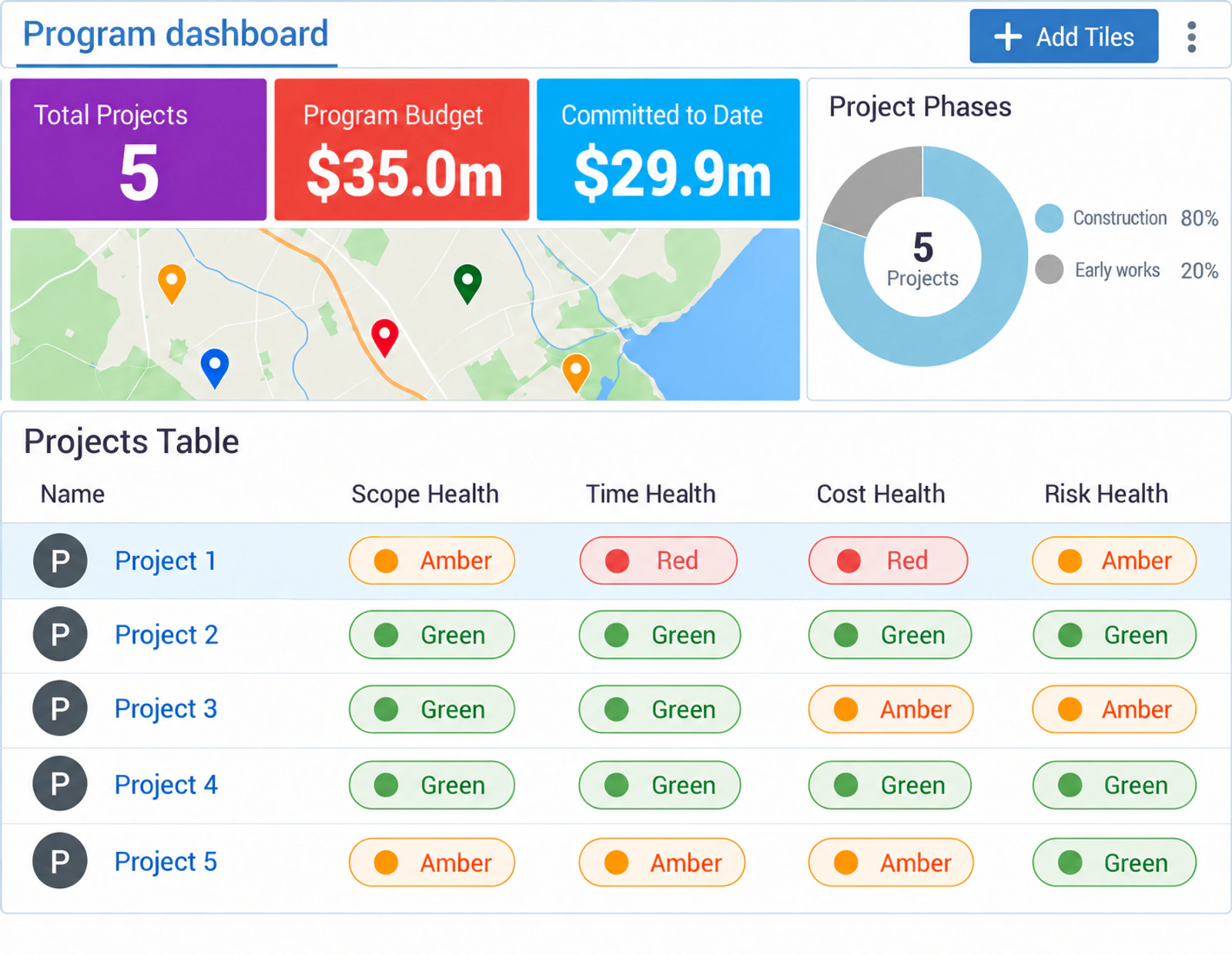The width and height of the screenshot is (1232, 955).
Task: Click Project 1's Amber Scope Health badge
Action: click(432, 561)
